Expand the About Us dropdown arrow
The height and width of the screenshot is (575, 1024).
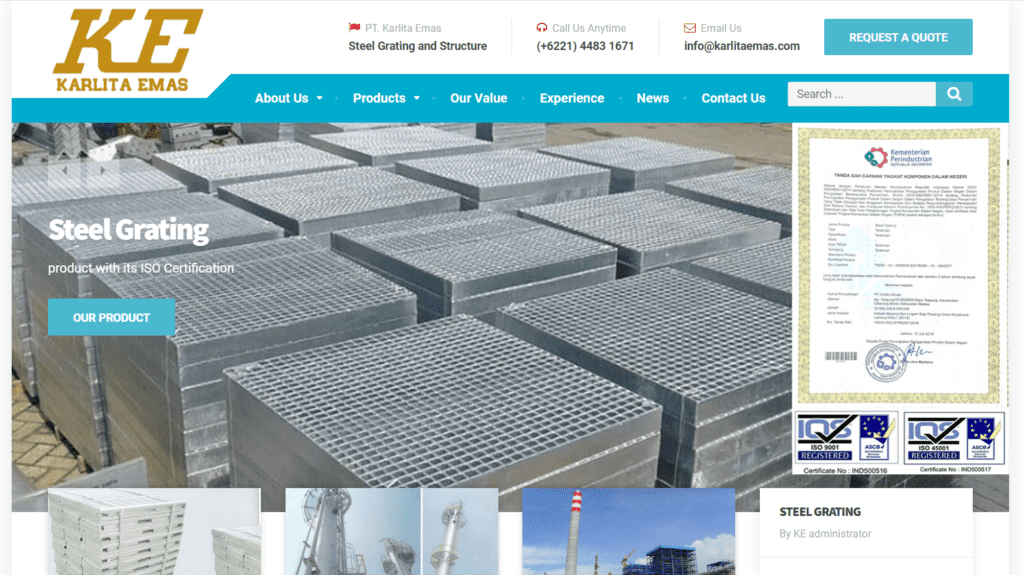[x=319, y=98]
